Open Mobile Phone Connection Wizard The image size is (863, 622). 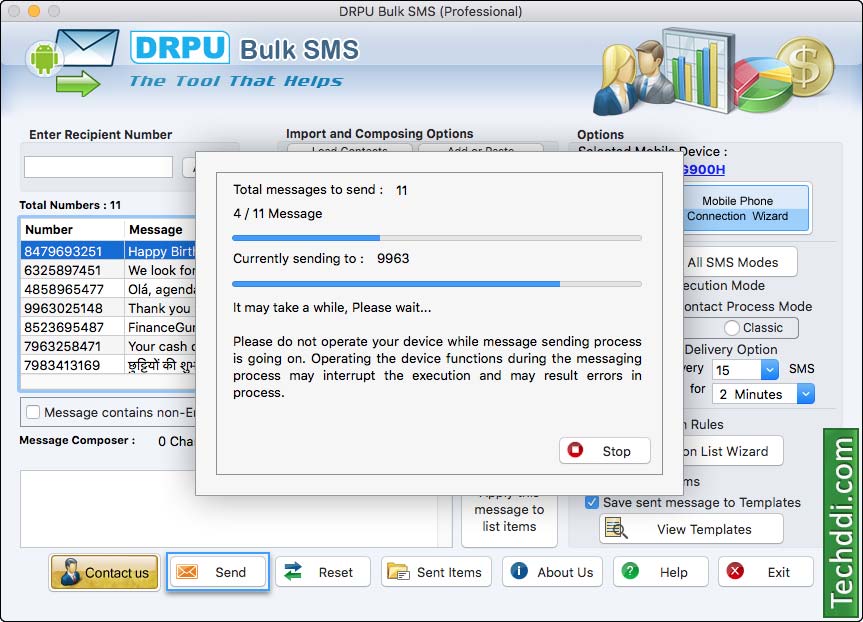(x=746, y=209)
